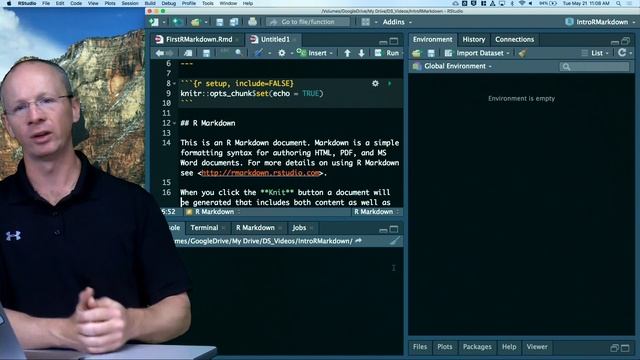Open the Packages tab
Screen dimensions: 640x360
click(477, 347)
